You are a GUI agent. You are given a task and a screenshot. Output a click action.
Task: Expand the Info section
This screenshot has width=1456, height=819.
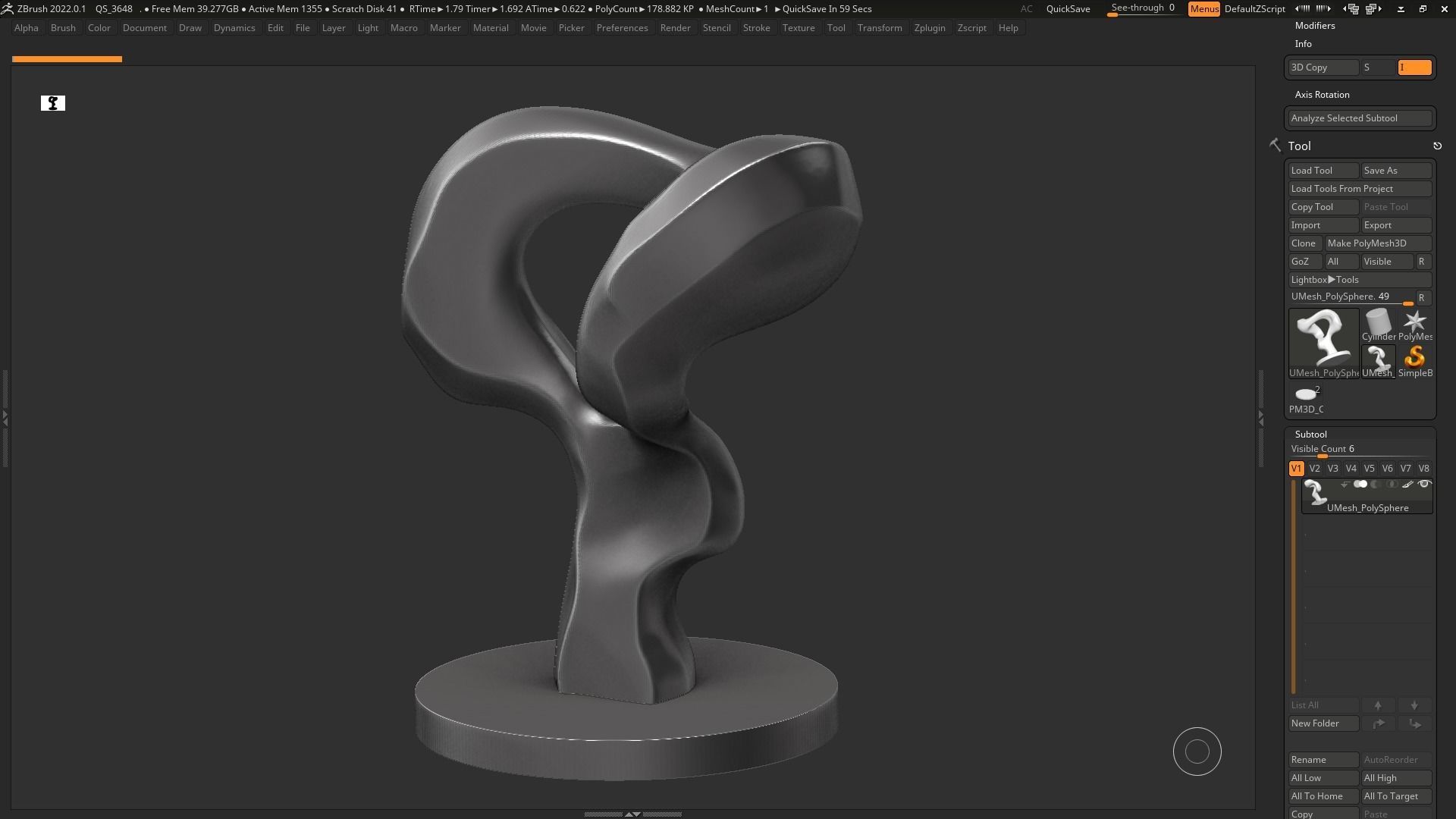click(x=1304, y=44)
